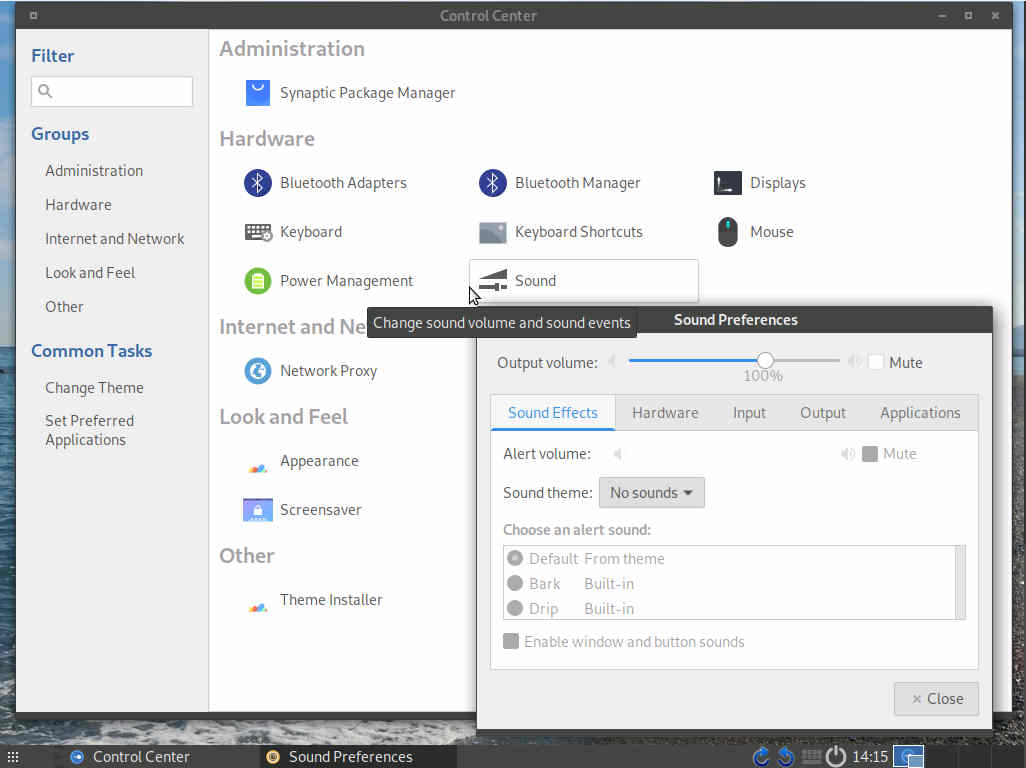The image size is (1026, 768).
Task: Click the Output volume slider handle
Action: [765, 360]
